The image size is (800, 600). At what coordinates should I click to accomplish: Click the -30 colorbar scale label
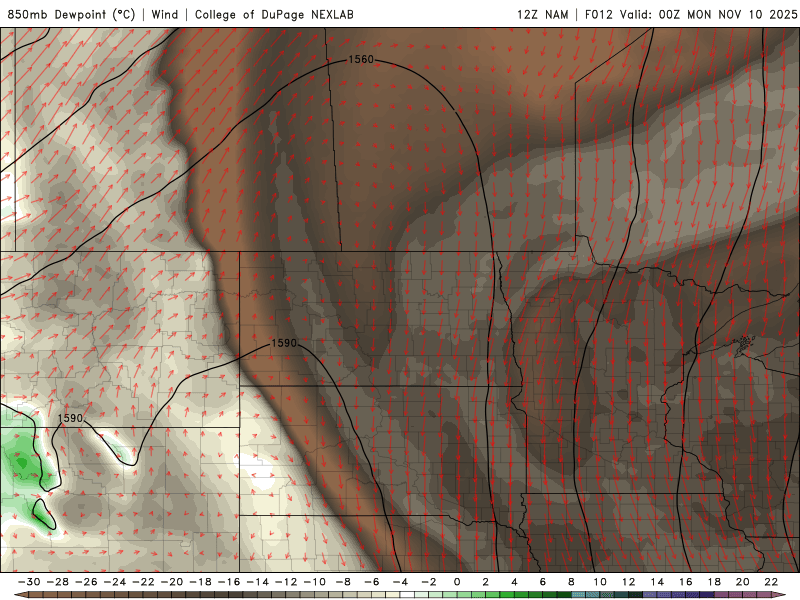(29, 582)
